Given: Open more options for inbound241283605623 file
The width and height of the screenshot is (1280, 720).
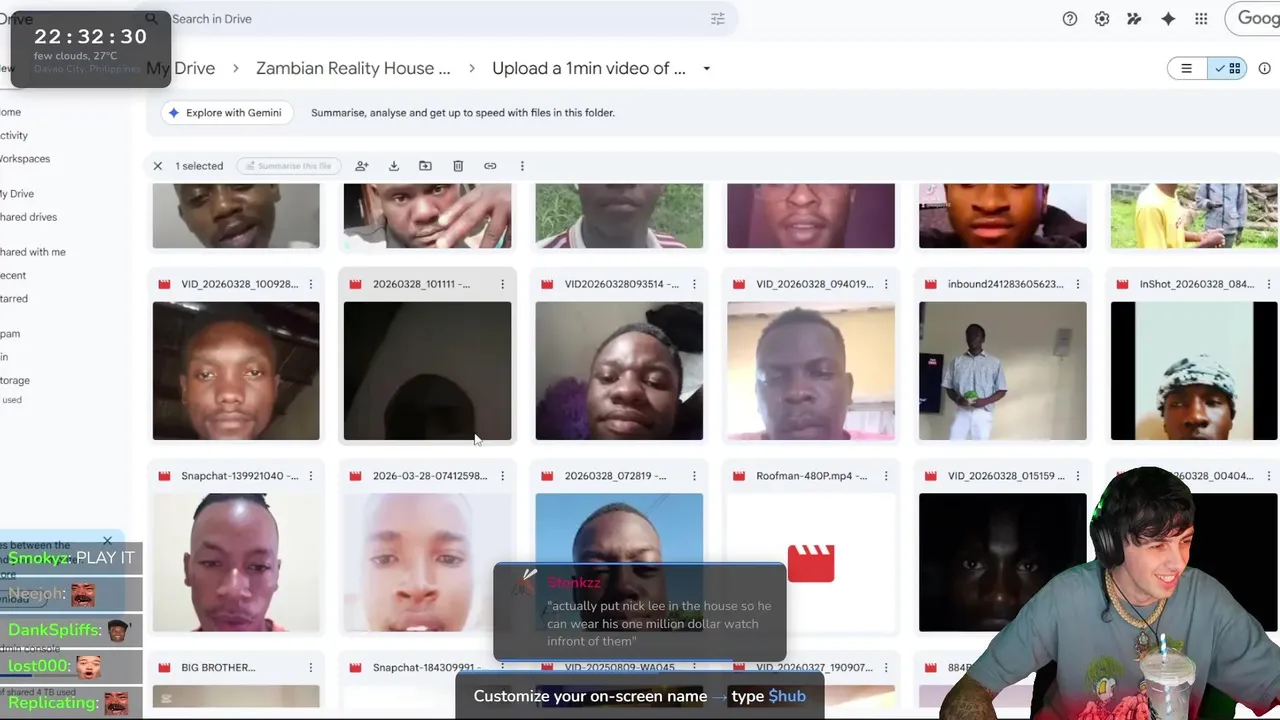Looking at the screenshot, I should [x=1078, y=284].
